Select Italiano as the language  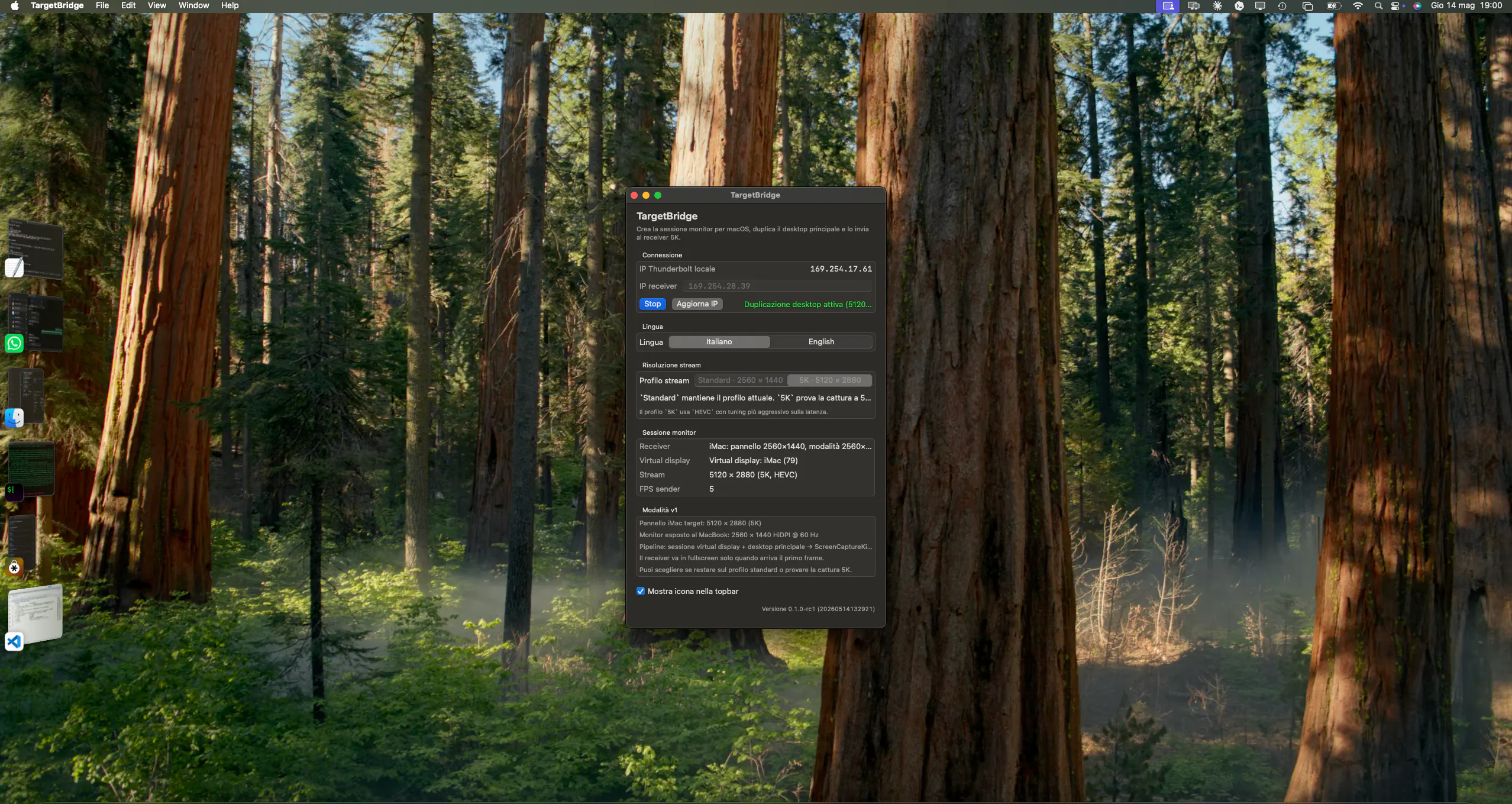click(x=719, y=341)
